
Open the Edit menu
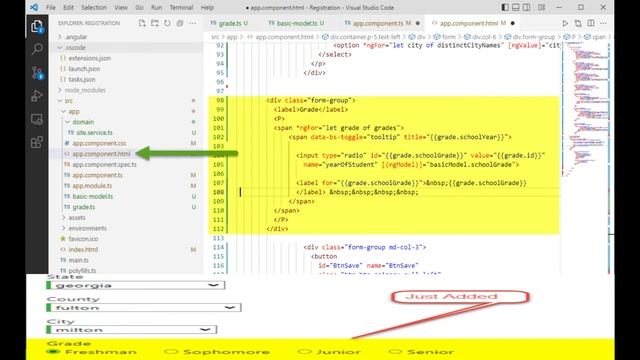(x=68, y=7)
